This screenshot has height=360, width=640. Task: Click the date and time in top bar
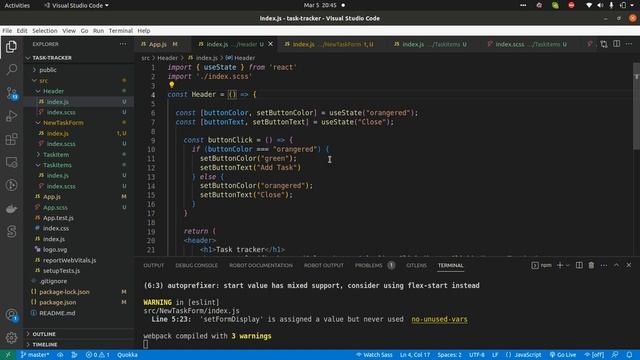tap(320, 5)
